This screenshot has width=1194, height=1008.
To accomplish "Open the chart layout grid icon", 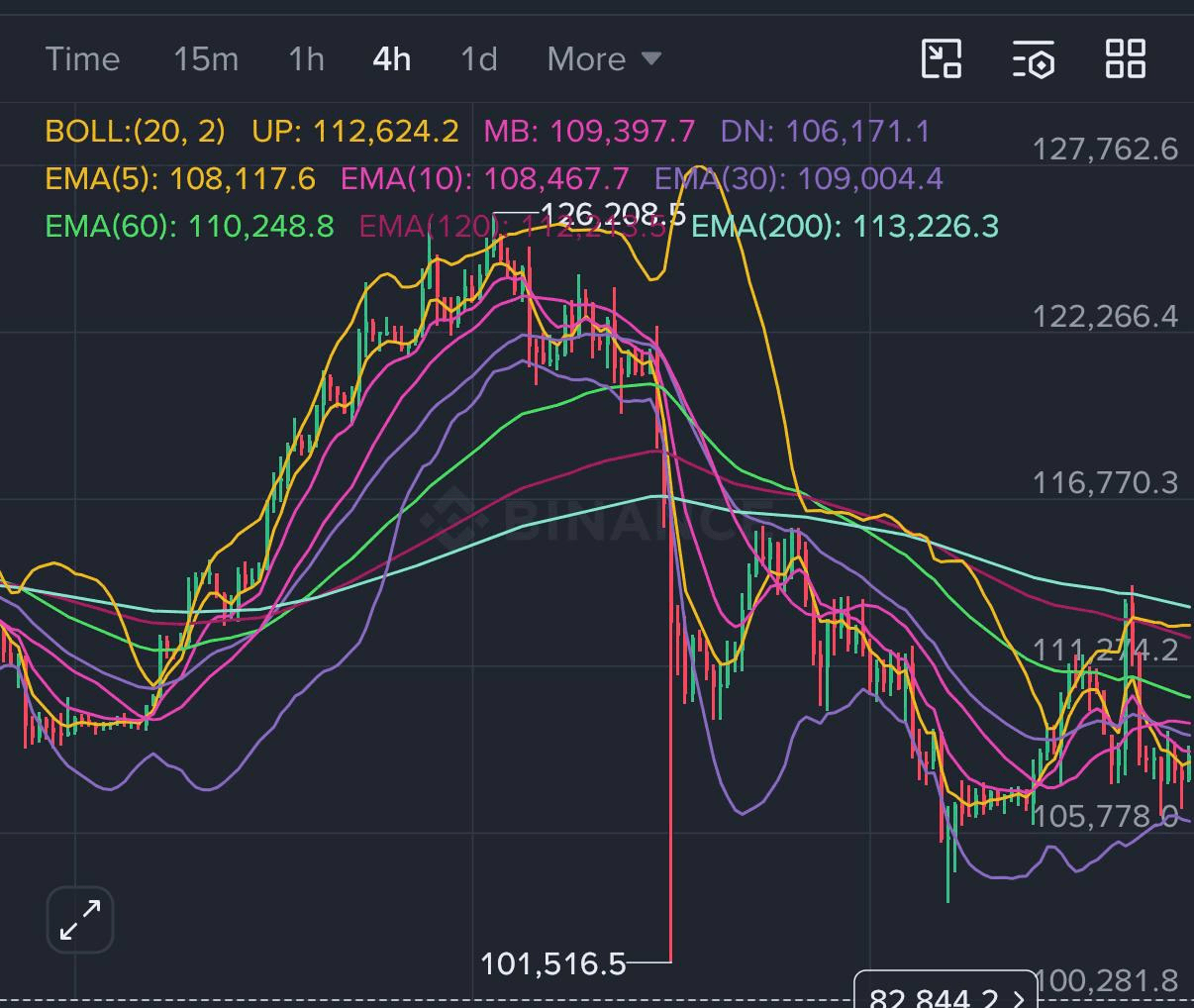I will 1126,59.
